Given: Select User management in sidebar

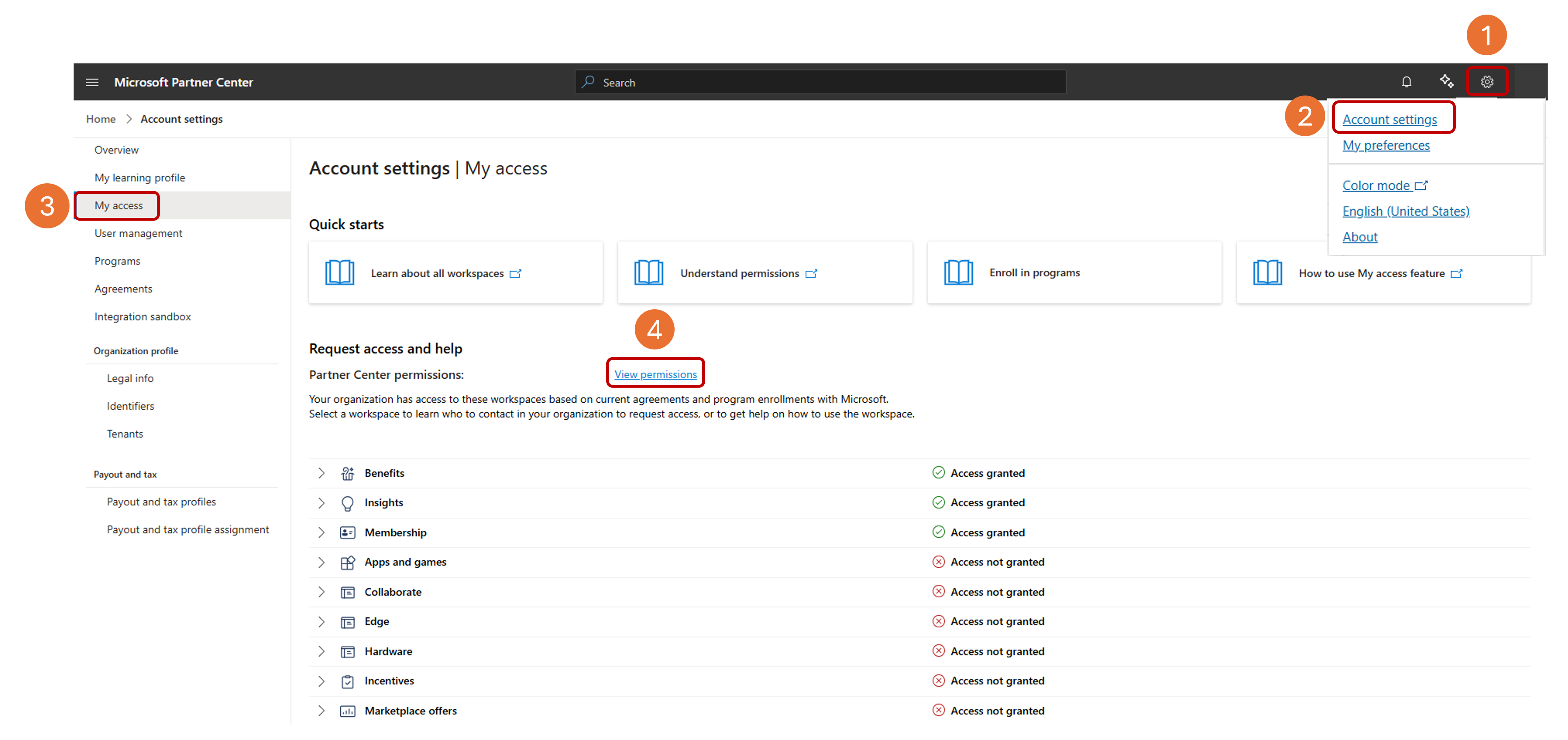Looking at the screenshot, I should 138,234.
